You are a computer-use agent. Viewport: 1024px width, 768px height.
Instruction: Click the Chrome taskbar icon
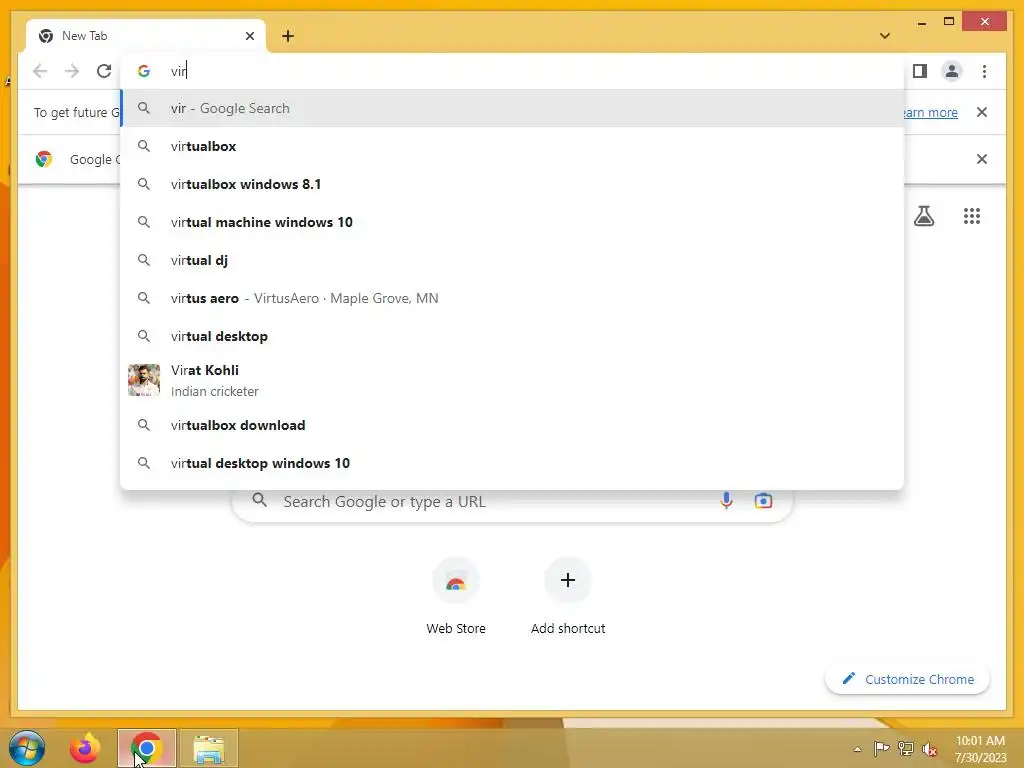147,748
